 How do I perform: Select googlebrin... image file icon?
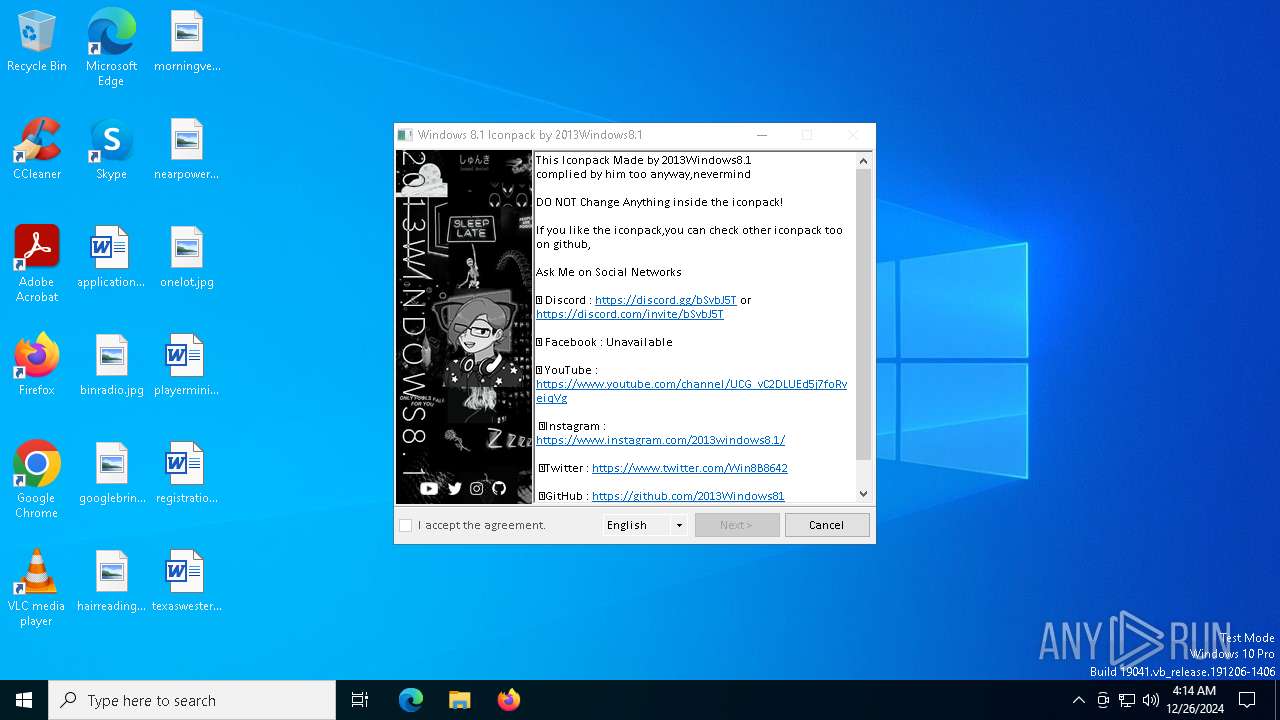[x=111, y=474]
